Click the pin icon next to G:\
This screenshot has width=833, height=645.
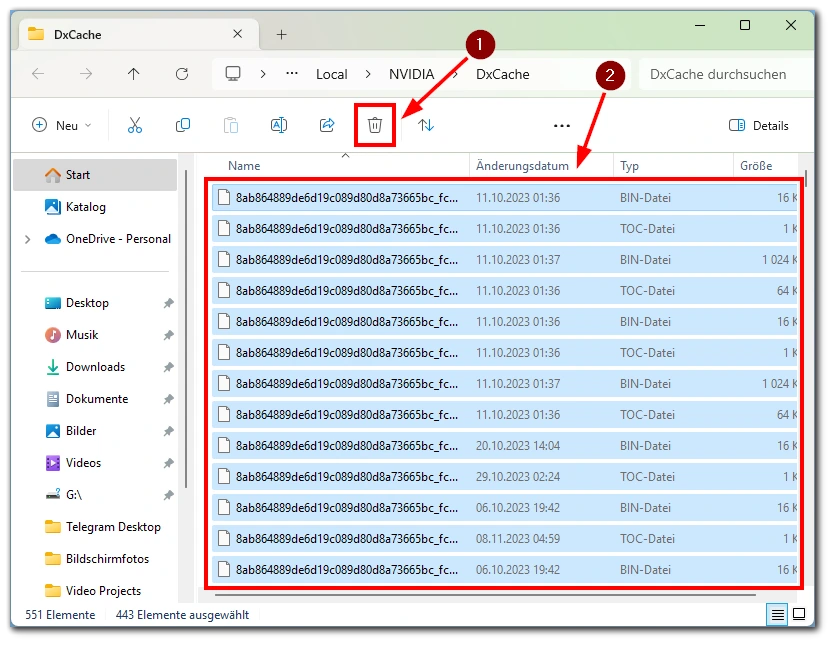(168, 495)
